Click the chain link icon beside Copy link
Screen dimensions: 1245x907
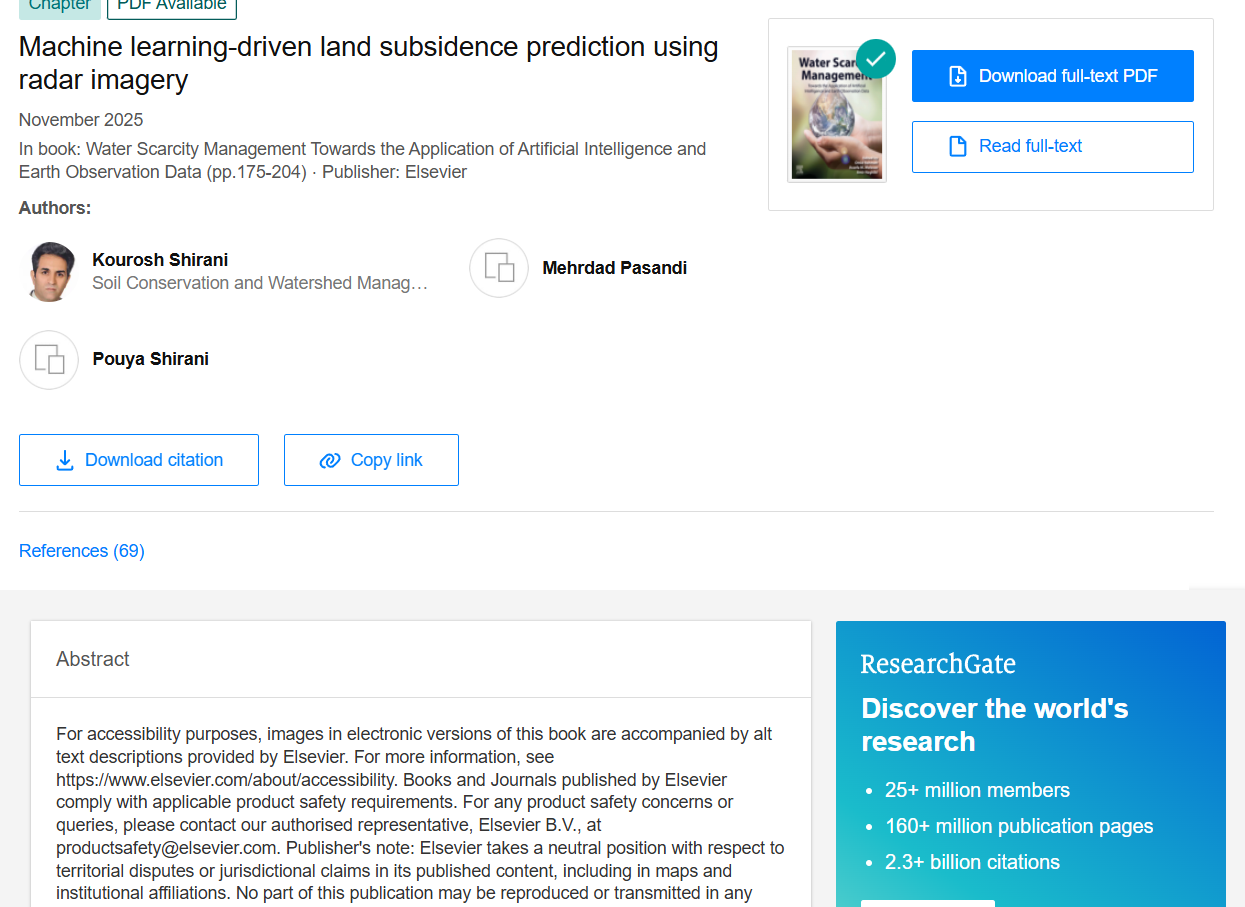pyautogui.click(x=330, y=460)
